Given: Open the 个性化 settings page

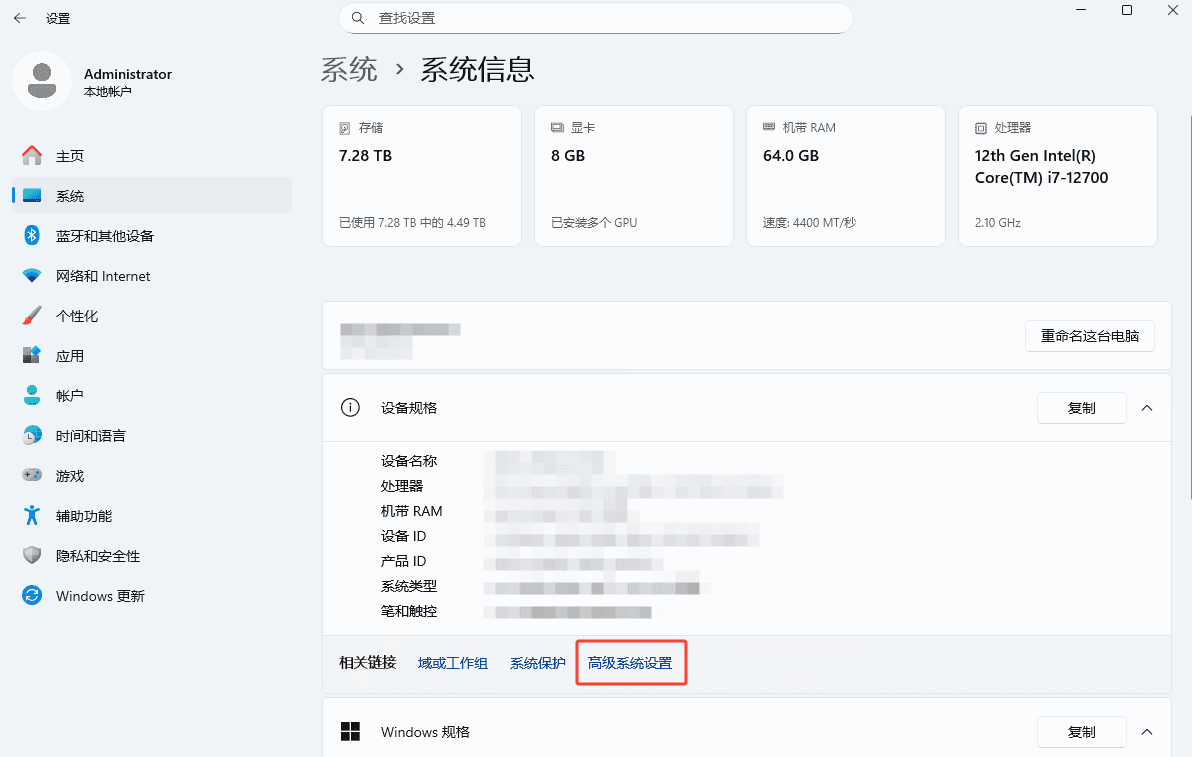Looking at the screenshot, I should 152,315.
